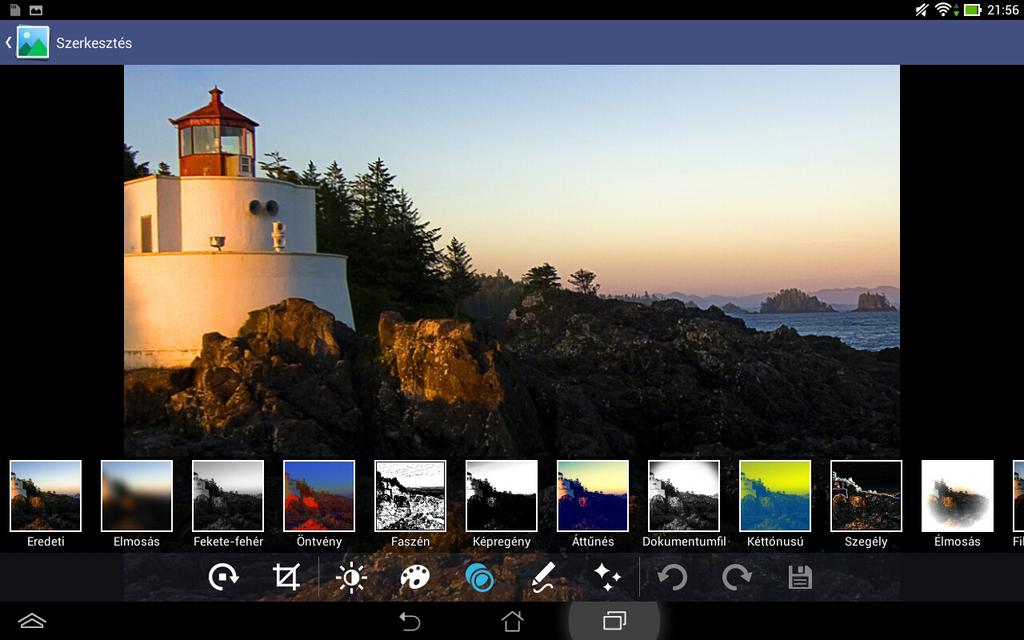
Task: Apply the Képregény comic filter thumbnail
Action: [502, 496]
